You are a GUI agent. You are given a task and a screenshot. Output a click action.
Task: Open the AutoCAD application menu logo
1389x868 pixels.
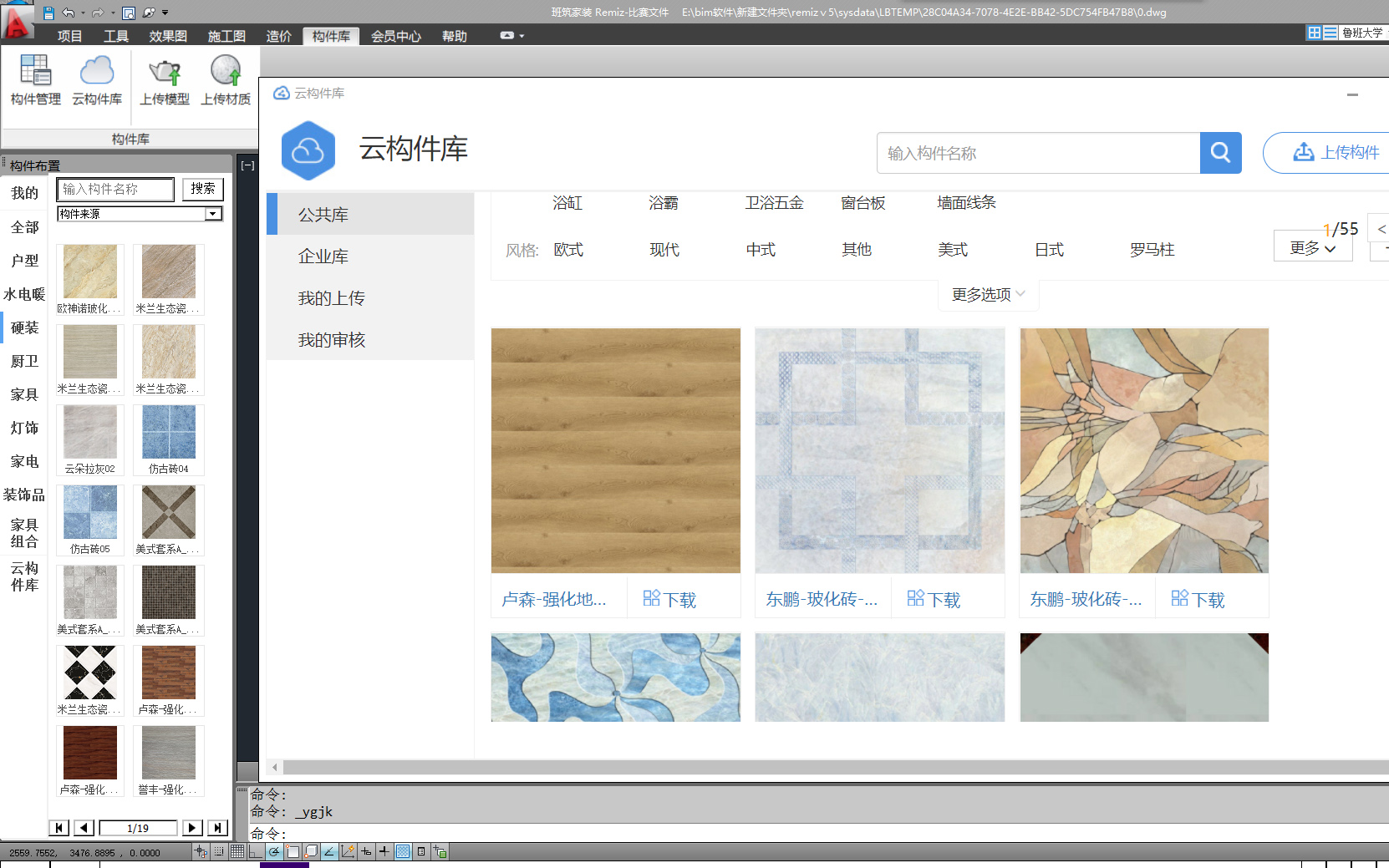(17, 21)
